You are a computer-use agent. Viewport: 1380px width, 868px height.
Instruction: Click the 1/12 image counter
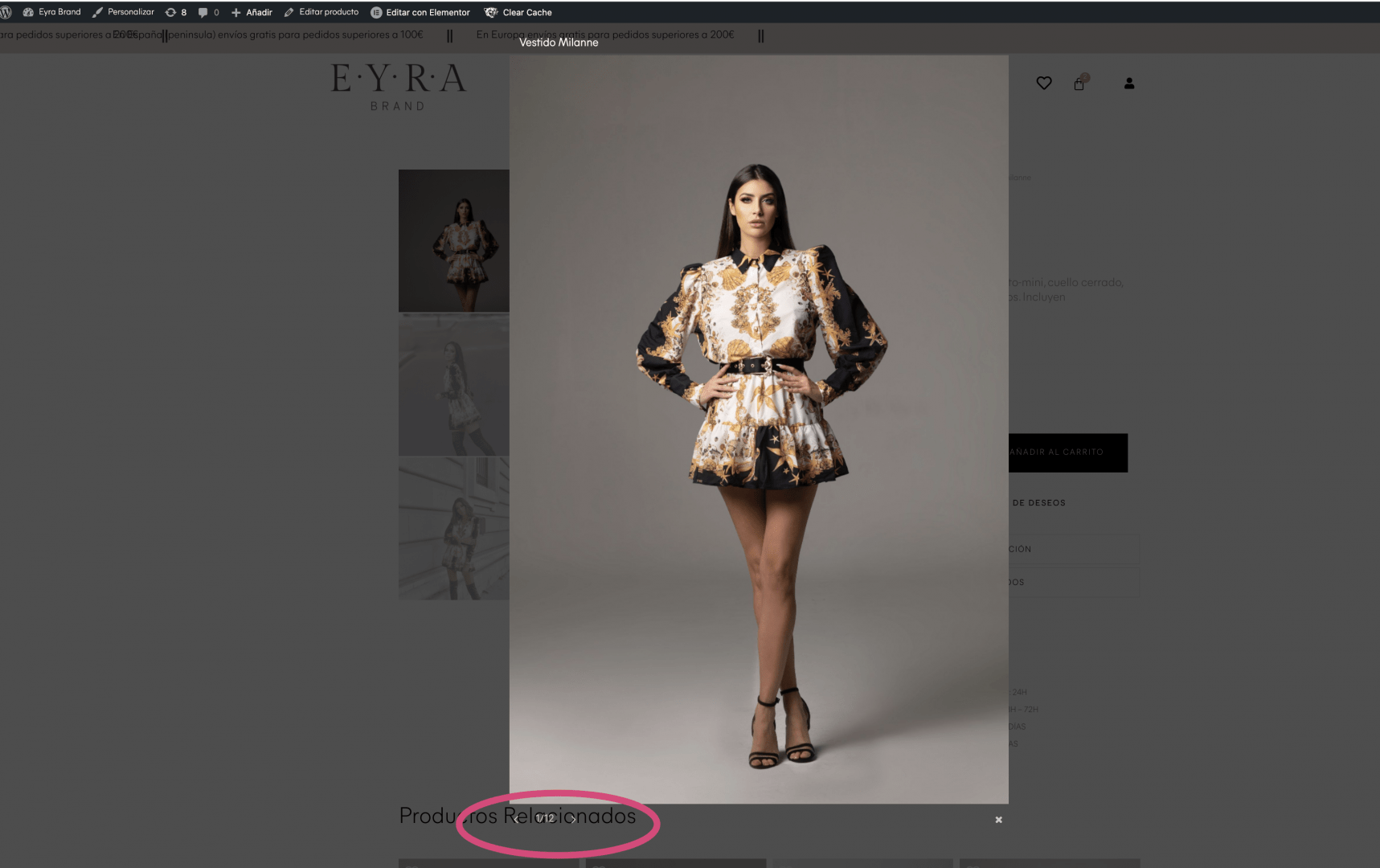click(x=546, y=818)
